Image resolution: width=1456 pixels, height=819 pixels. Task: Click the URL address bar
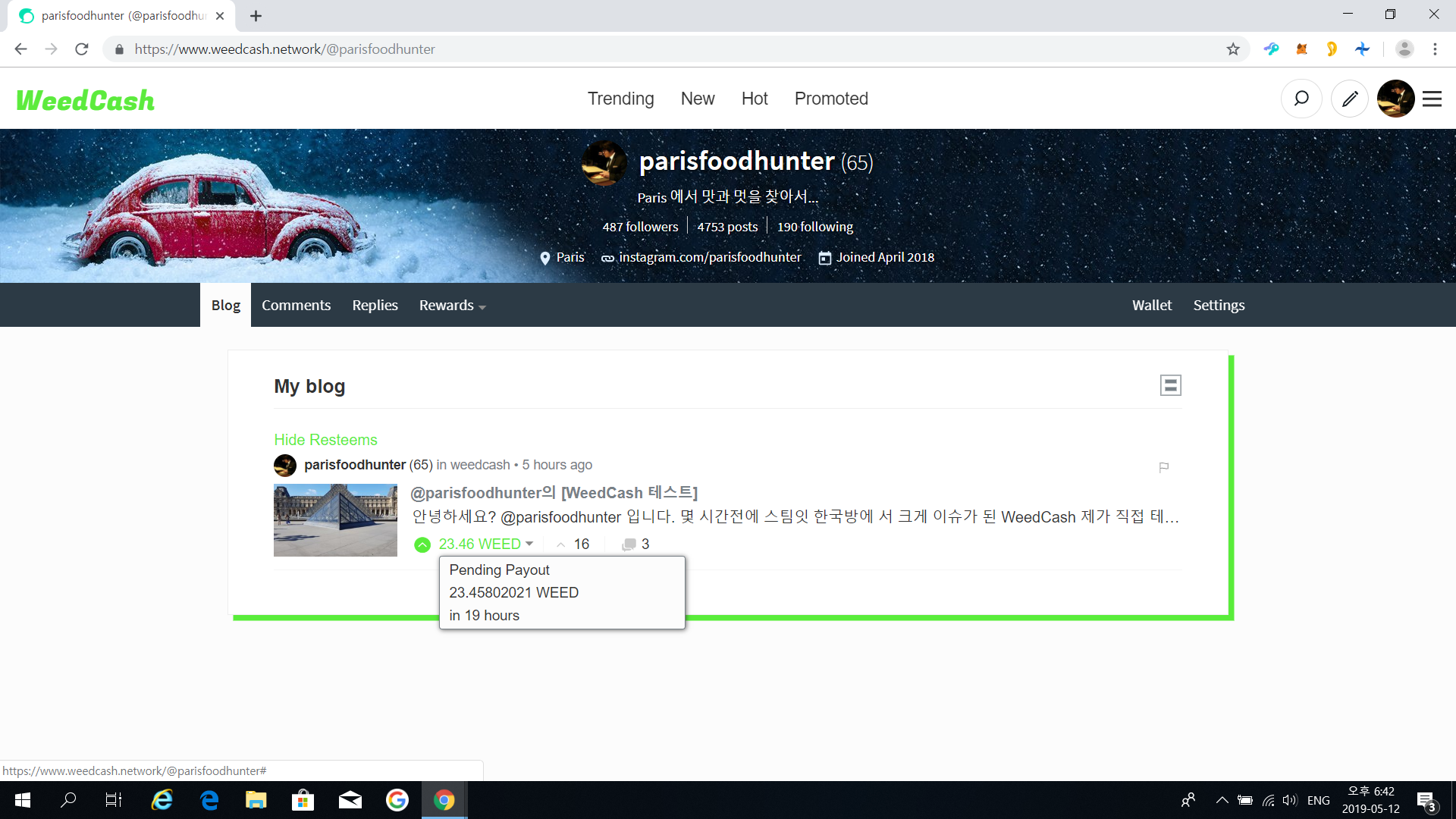tap(675, 49)
